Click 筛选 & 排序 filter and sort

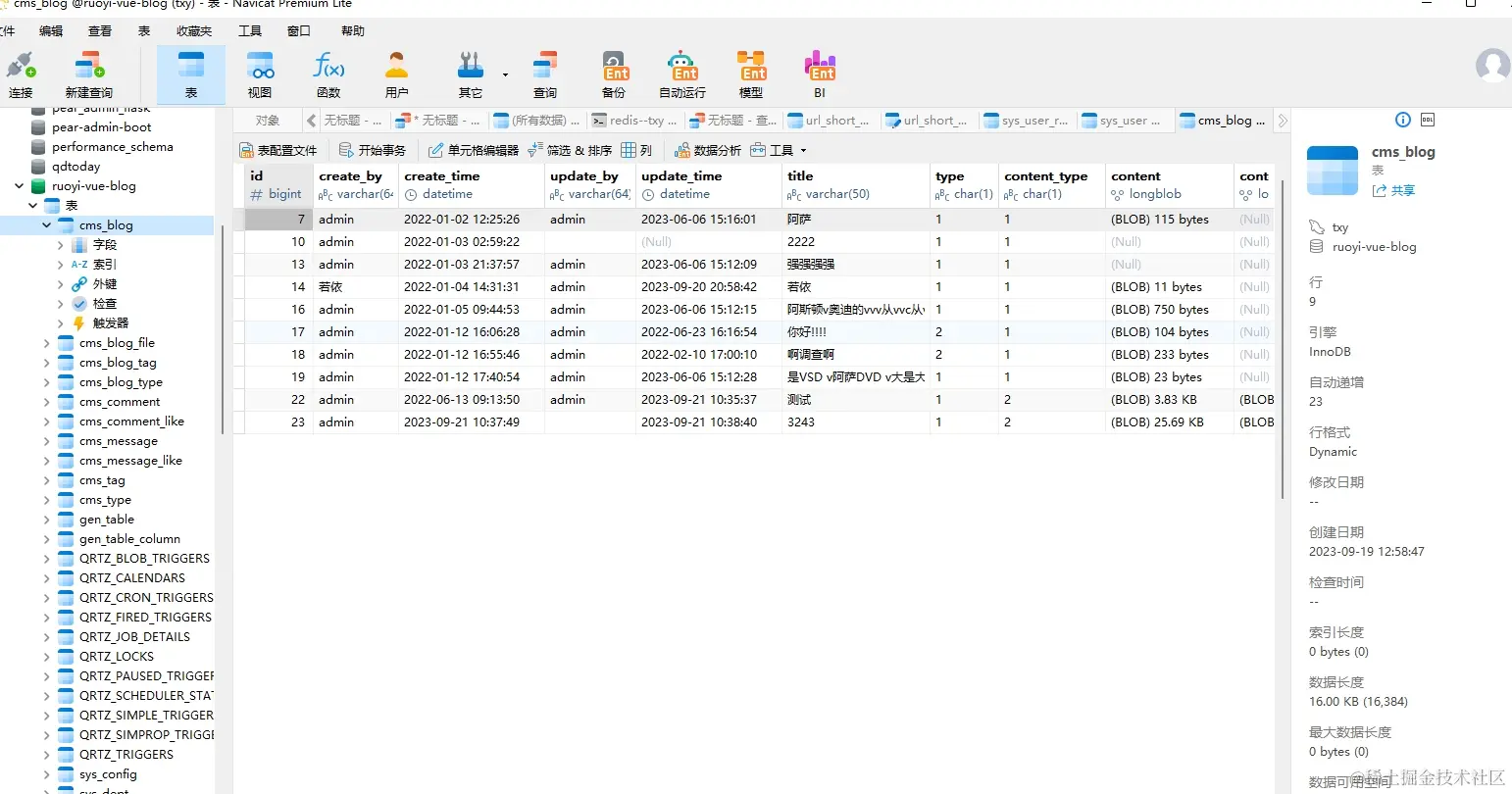pyautogui.click(x=570, y=150)
